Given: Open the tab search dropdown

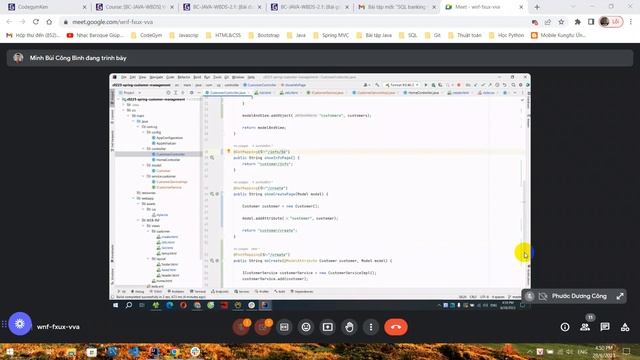Looking at the screenshot, I should 573,7.
